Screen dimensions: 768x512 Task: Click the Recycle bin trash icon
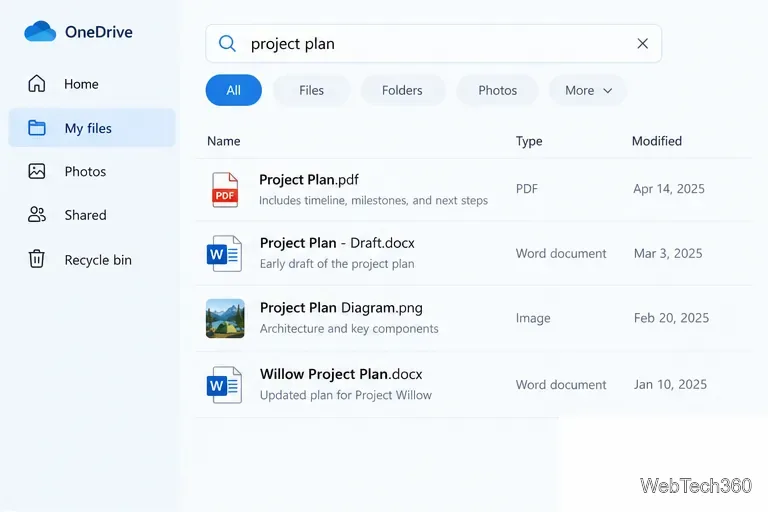tap(37, 259)
